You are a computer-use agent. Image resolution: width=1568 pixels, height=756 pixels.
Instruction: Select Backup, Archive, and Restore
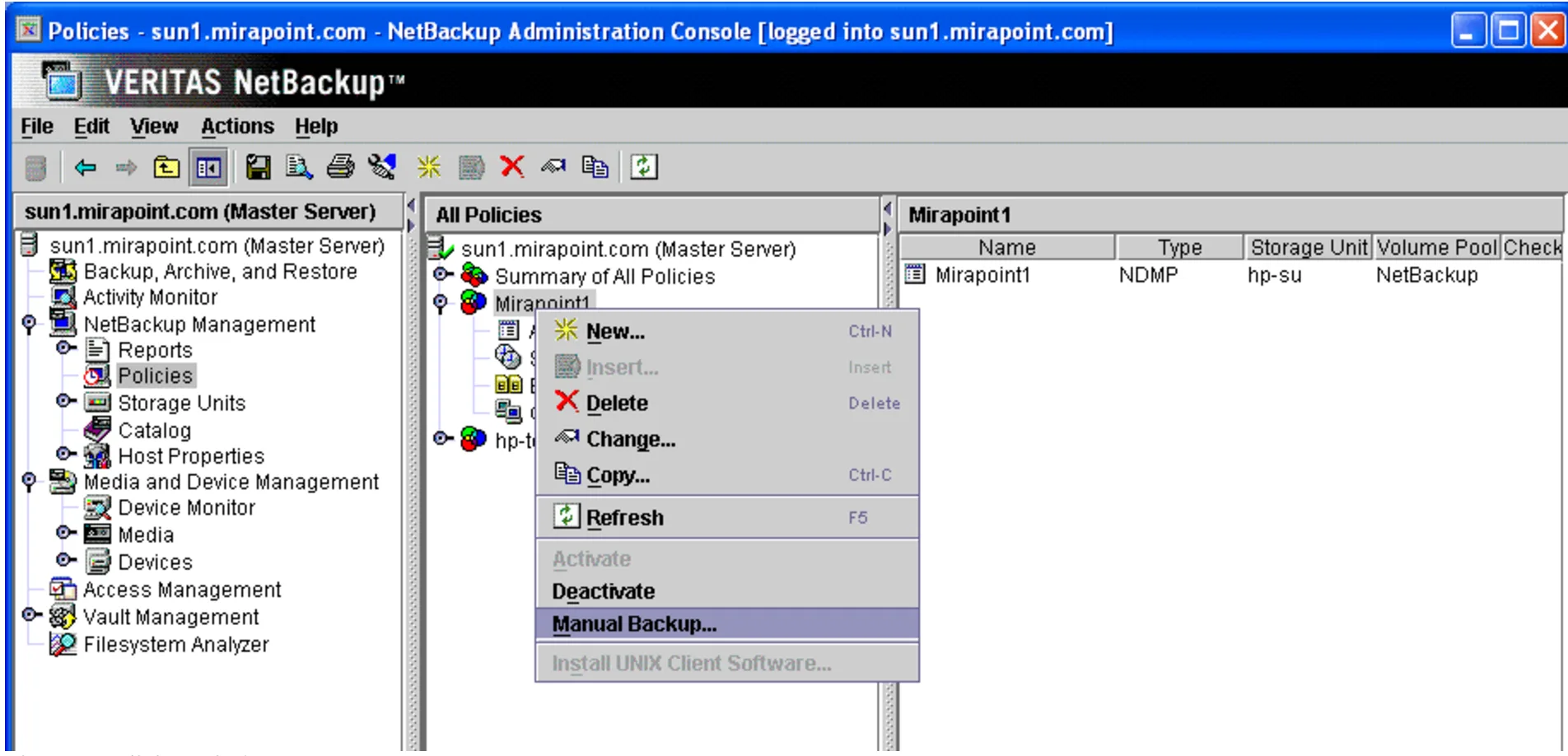(220, 272)
